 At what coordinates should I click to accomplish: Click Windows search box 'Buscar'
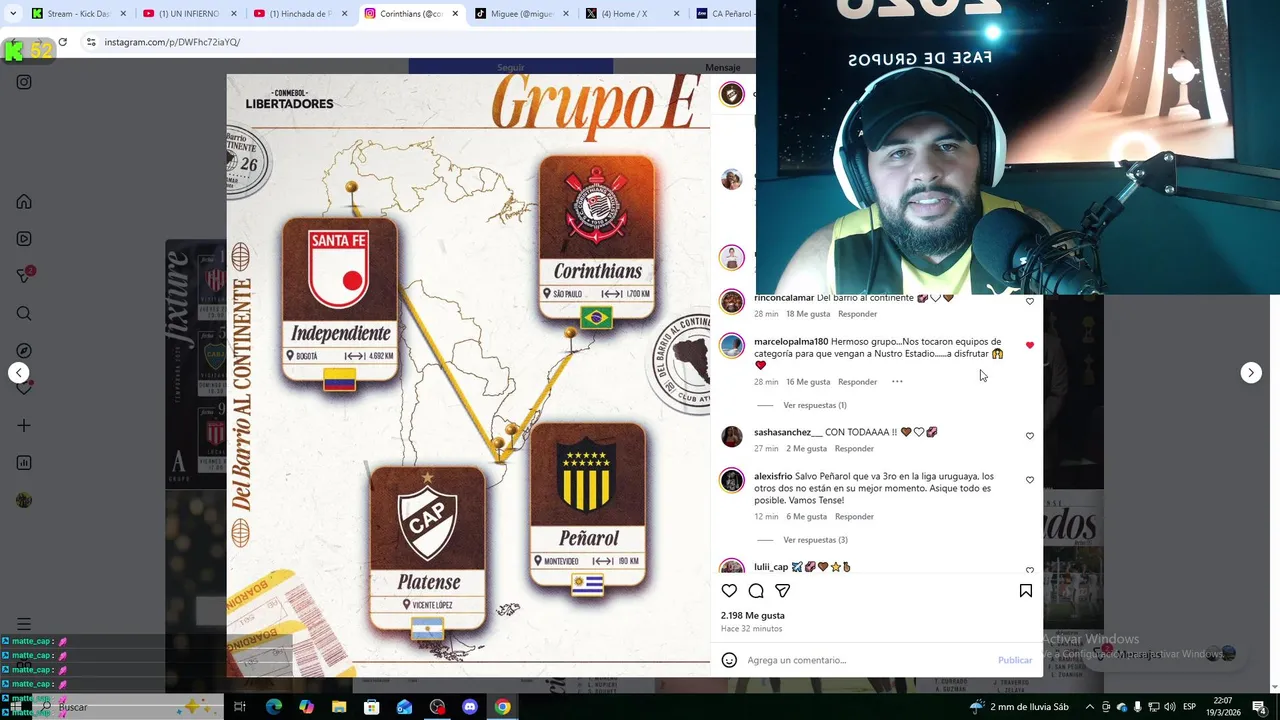pyautogui.click(x=130, y=707)
